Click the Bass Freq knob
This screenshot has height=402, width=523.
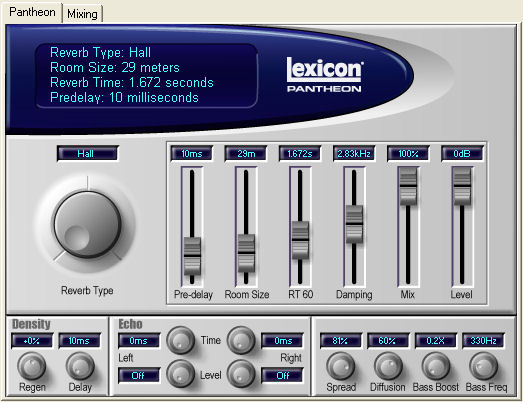pos(484,366)
